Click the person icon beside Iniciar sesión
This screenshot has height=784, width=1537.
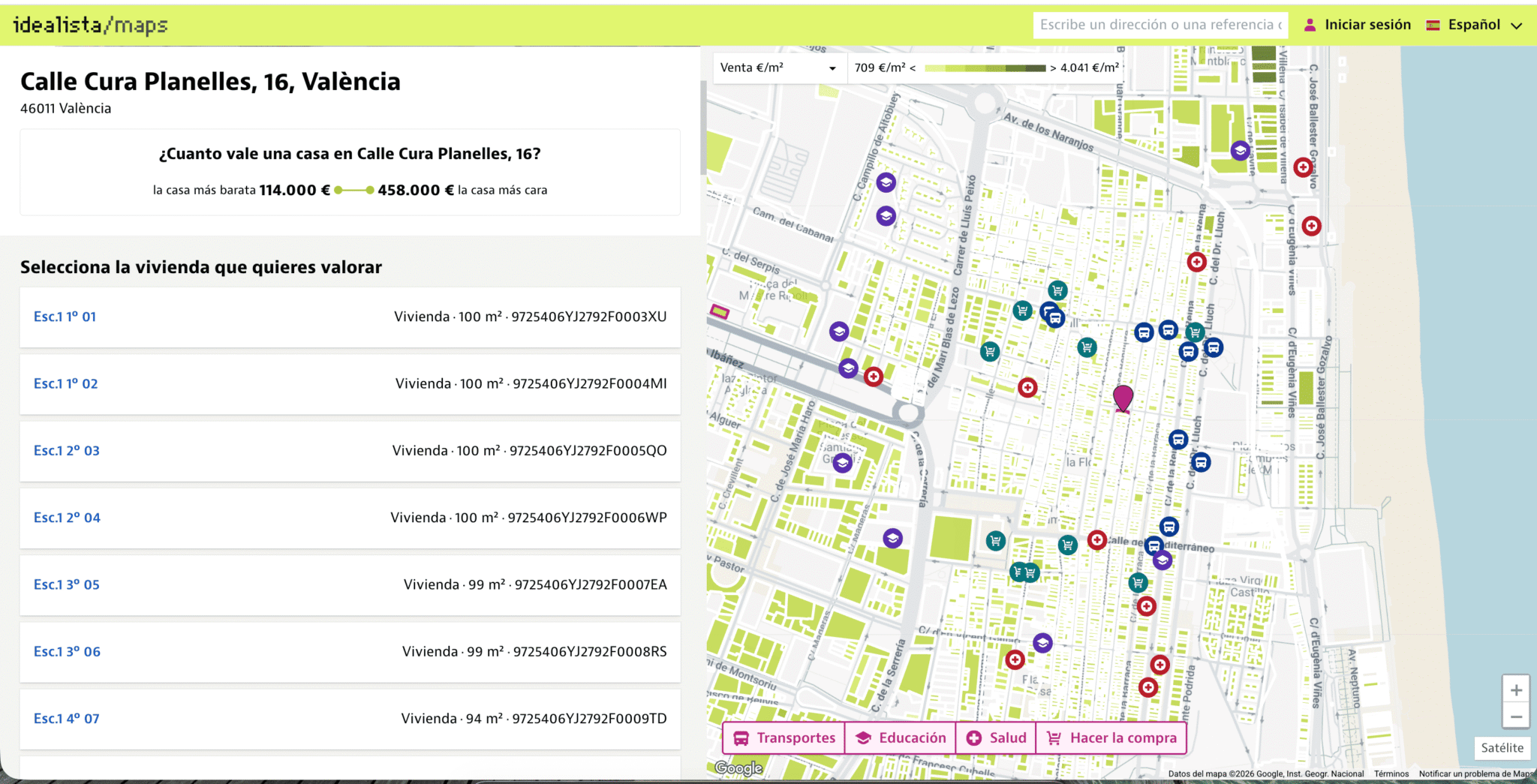click(1310, 24)
